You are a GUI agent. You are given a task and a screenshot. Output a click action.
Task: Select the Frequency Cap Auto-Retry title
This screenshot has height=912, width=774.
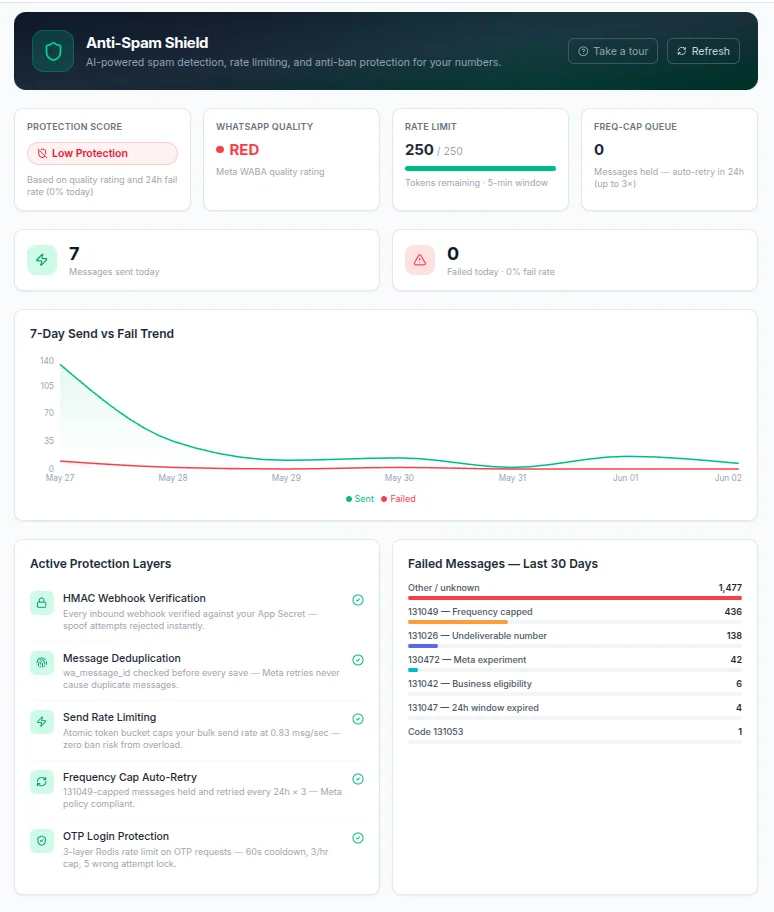point(130,777)
